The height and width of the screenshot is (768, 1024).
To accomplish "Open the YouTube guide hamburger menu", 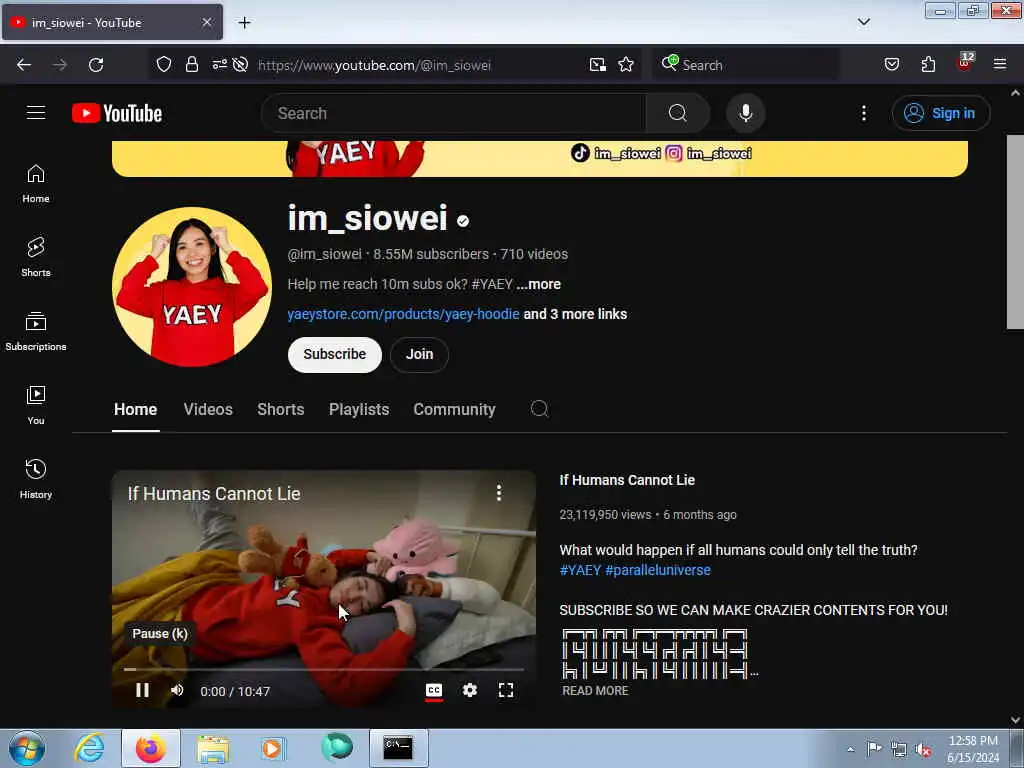I will point(36,113).
